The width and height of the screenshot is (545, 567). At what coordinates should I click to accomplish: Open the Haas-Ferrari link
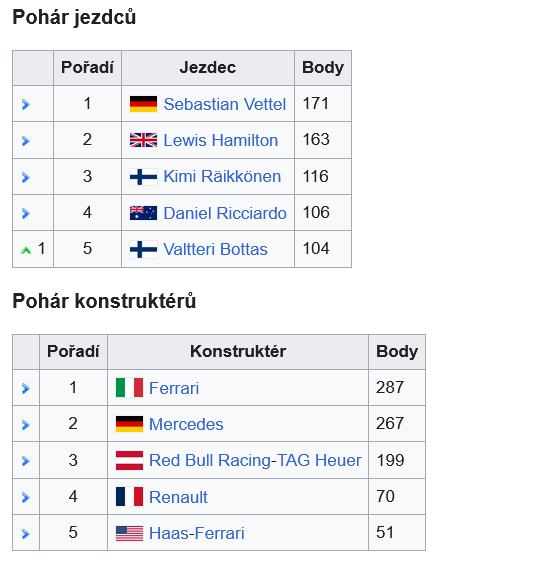click(197, 533)
